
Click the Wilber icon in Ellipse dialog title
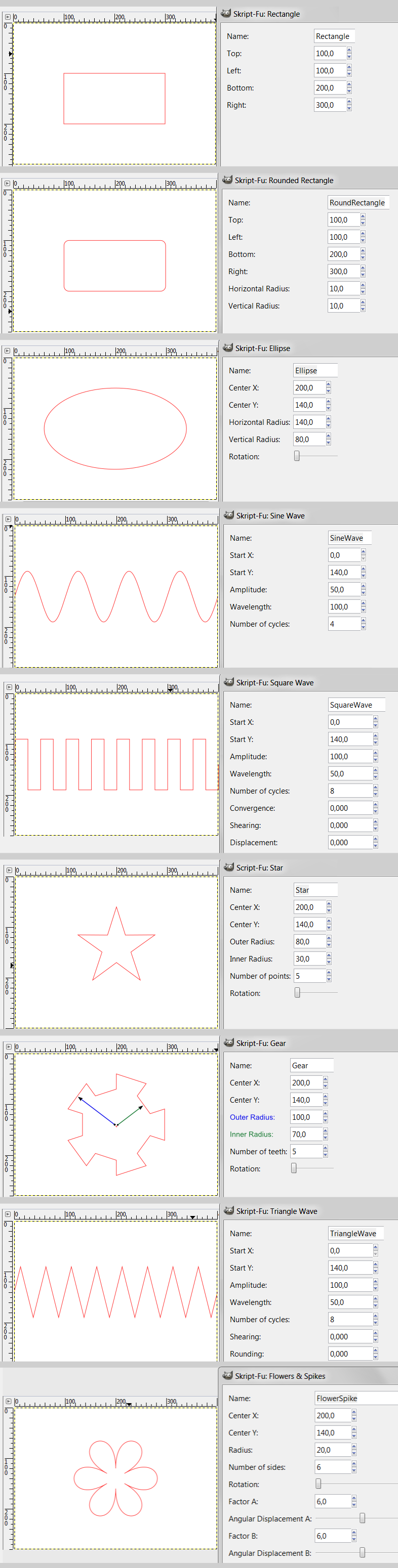point(228,347)
